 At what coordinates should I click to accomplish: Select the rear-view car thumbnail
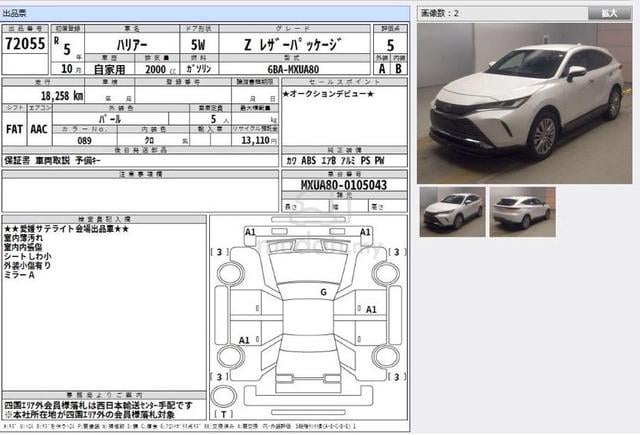[x=522, y=212]
